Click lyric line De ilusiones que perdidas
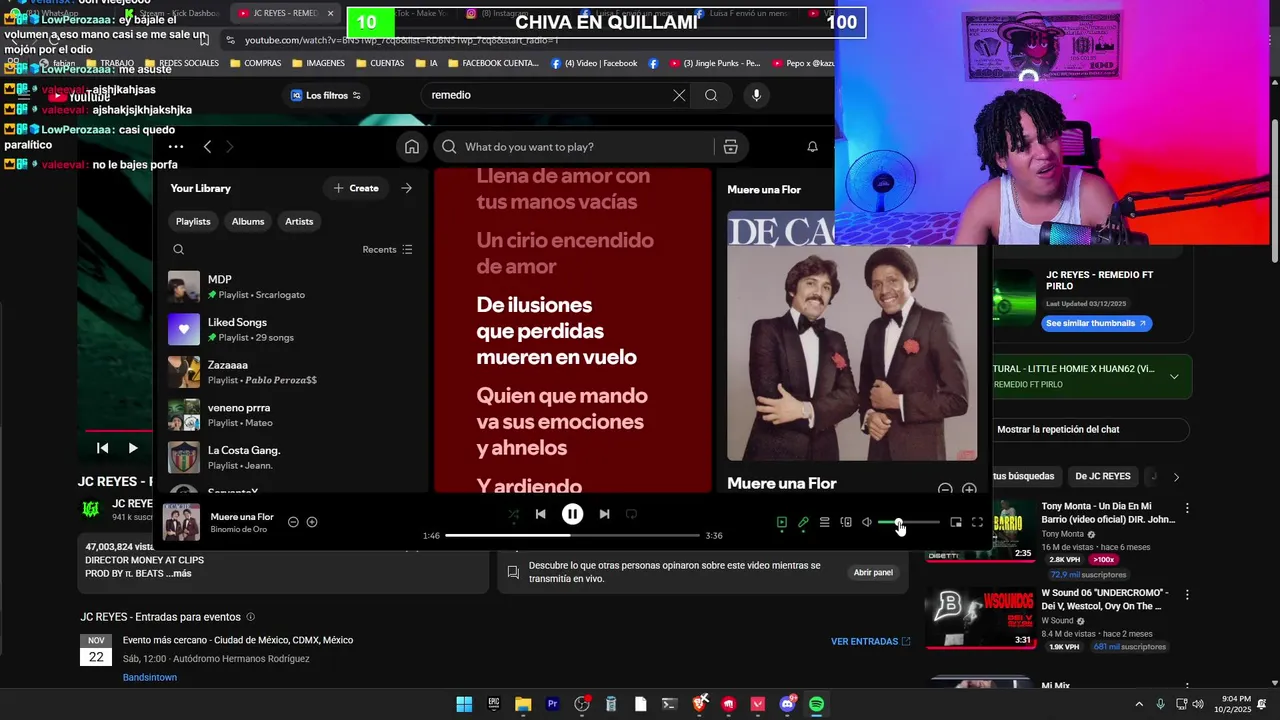The height and width of the screenshot is (720, 1280). point(556,331)
